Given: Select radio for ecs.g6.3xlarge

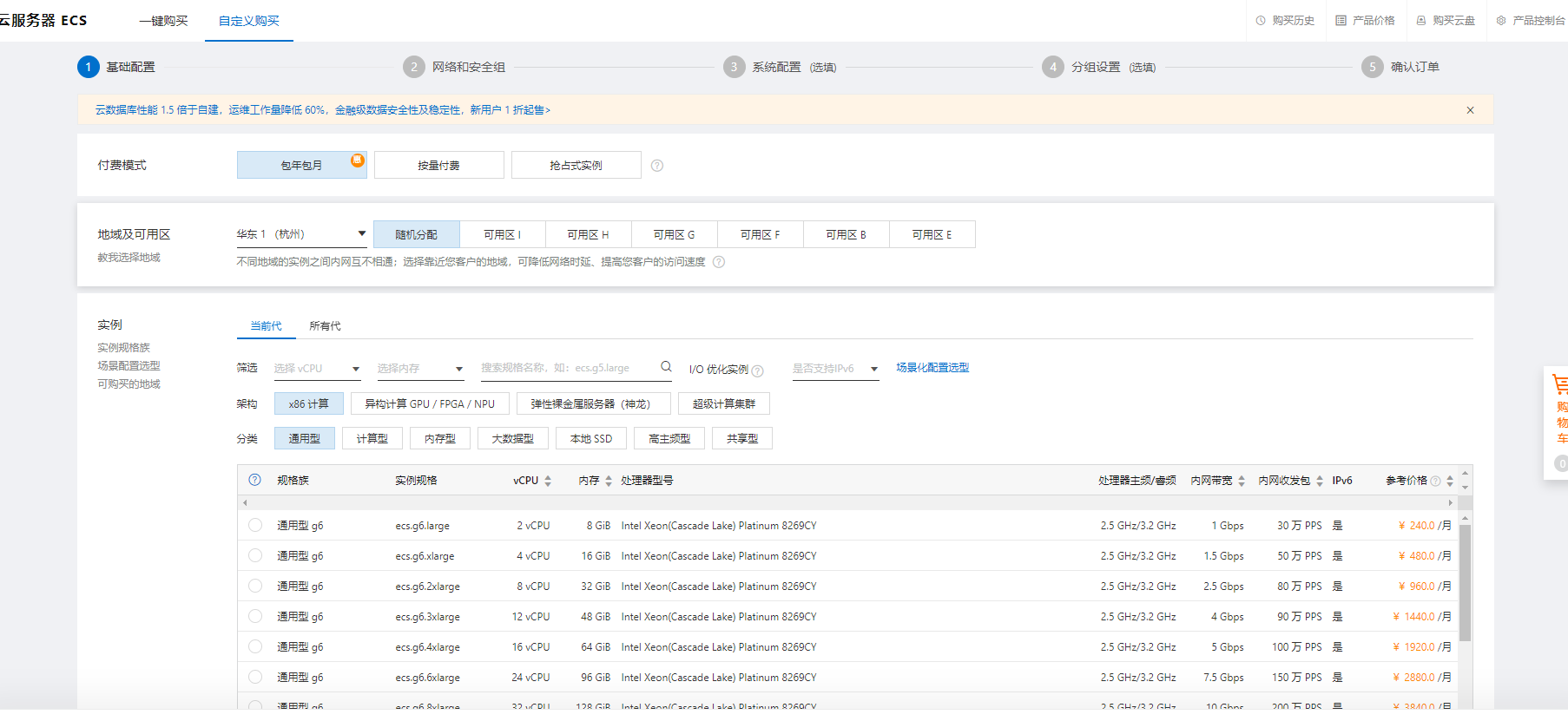Looking at the screenshot, I should point(255,616).
